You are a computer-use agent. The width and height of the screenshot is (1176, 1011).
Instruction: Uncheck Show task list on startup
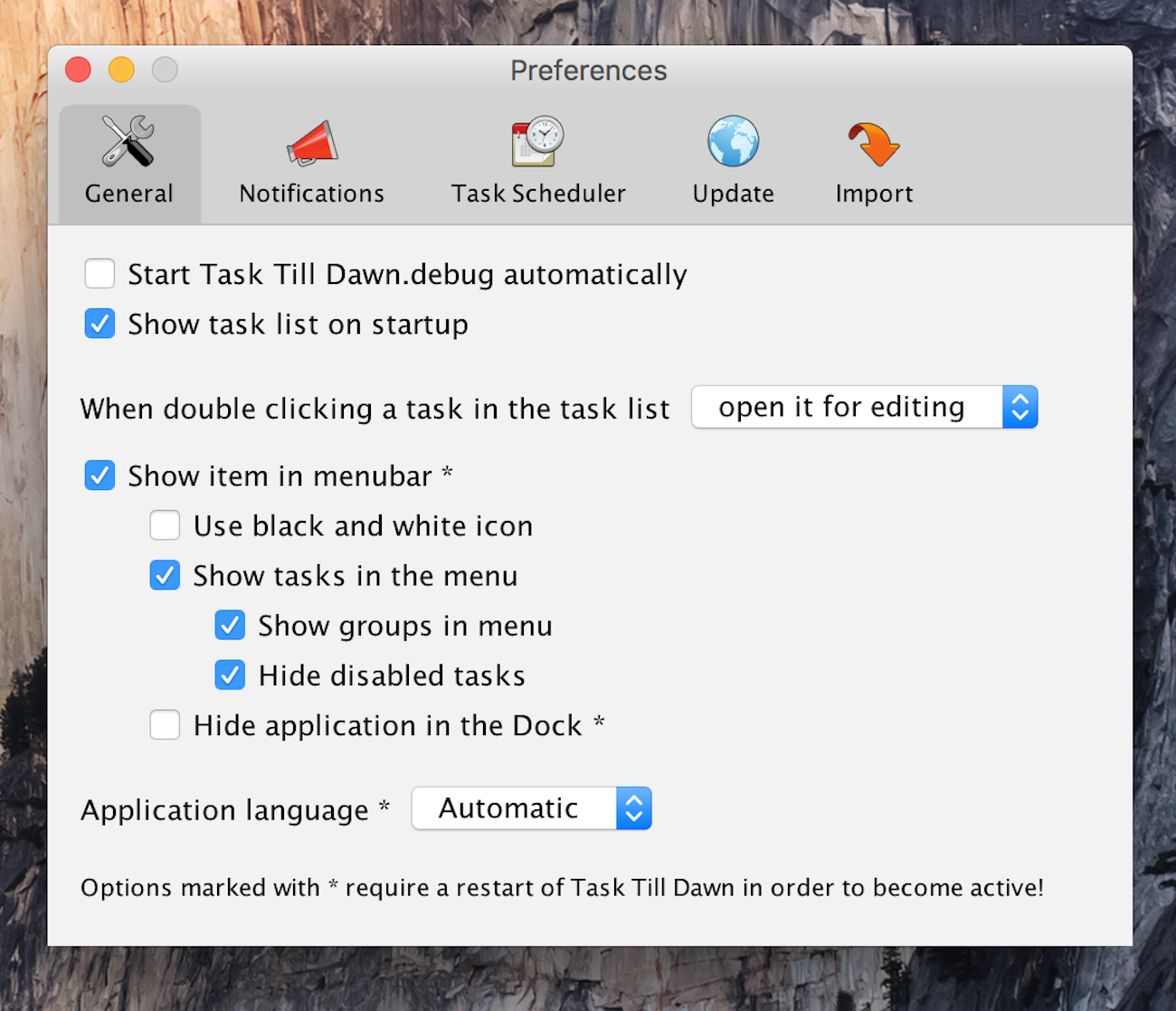pos(100,323)
